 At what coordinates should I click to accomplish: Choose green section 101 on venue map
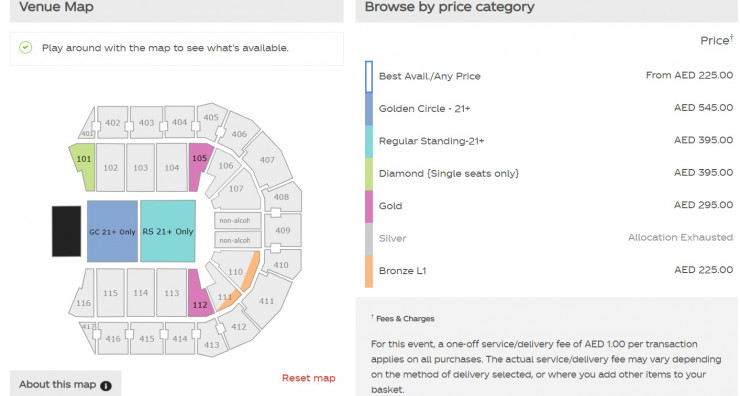[84, 166]
